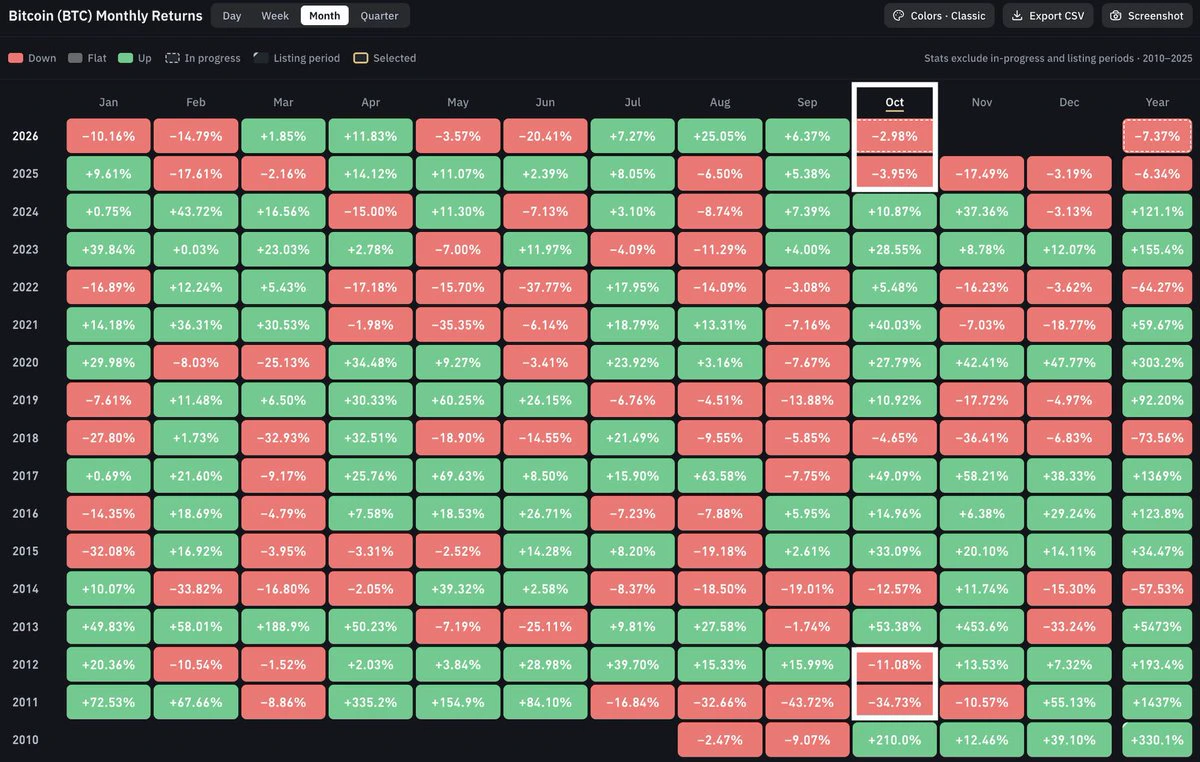Select the Apr column header
1200x762 pixels.
[x=370, y=102]
